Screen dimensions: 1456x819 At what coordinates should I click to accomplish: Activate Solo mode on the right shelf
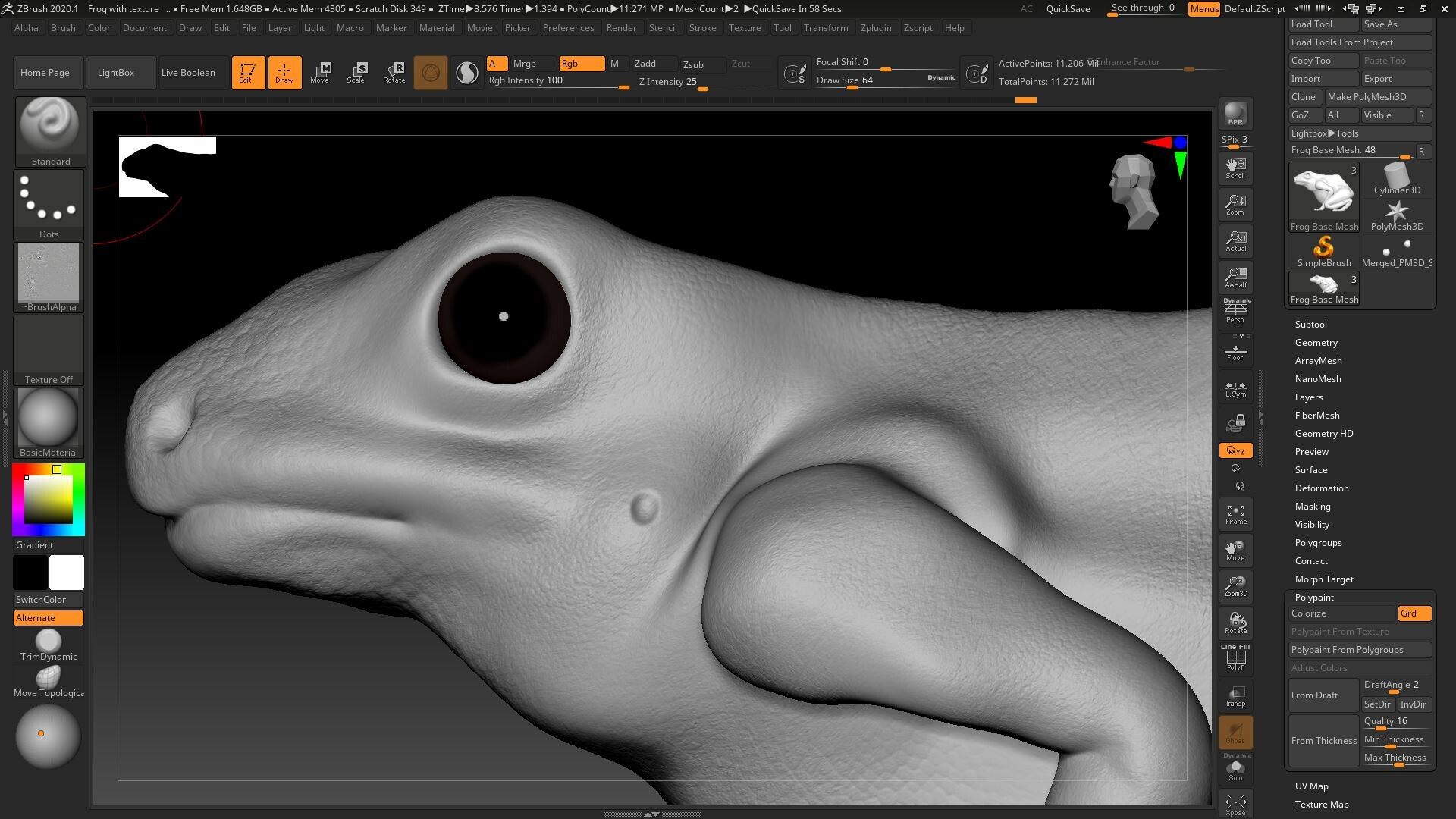tap(1235, 768)
